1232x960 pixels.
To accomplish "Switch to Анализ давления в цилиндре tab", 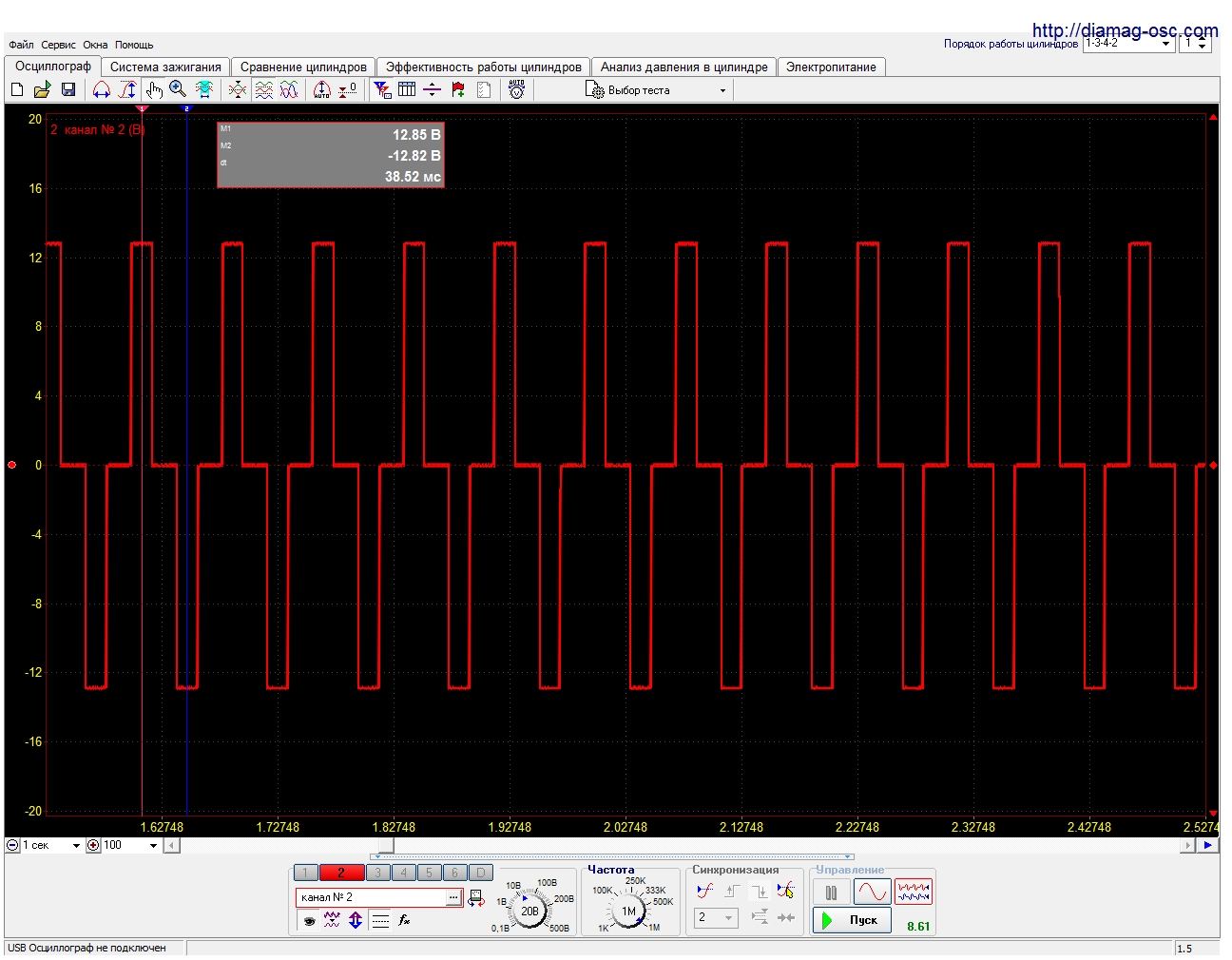I will (x=683, y=67).
